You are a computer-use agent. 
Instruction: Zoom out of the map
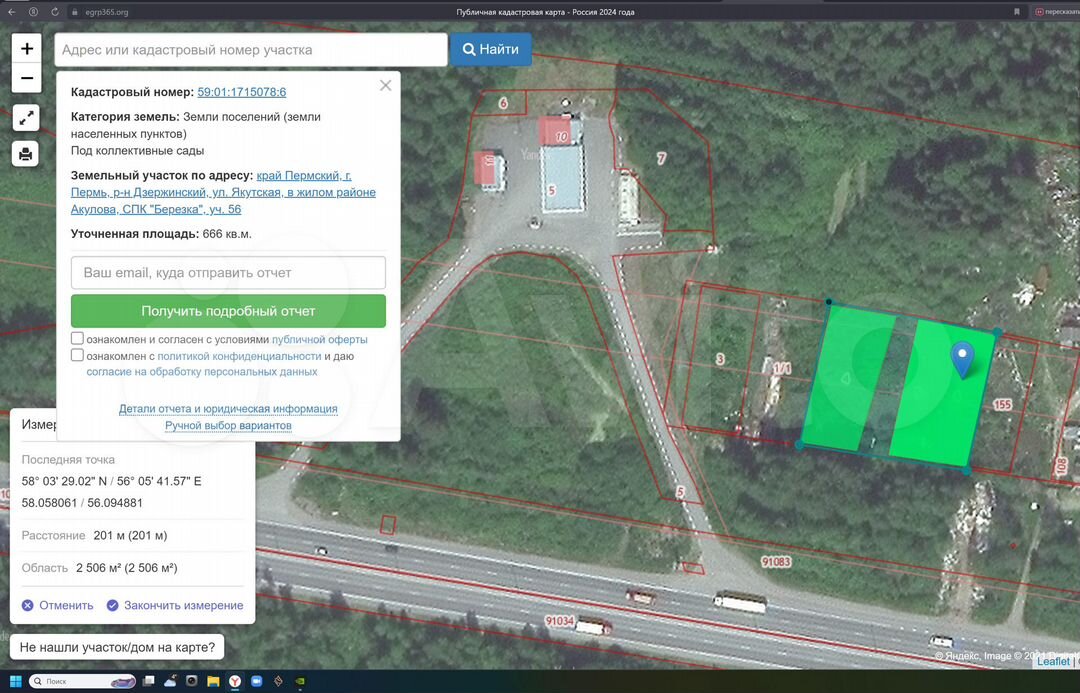coord(26,78)
